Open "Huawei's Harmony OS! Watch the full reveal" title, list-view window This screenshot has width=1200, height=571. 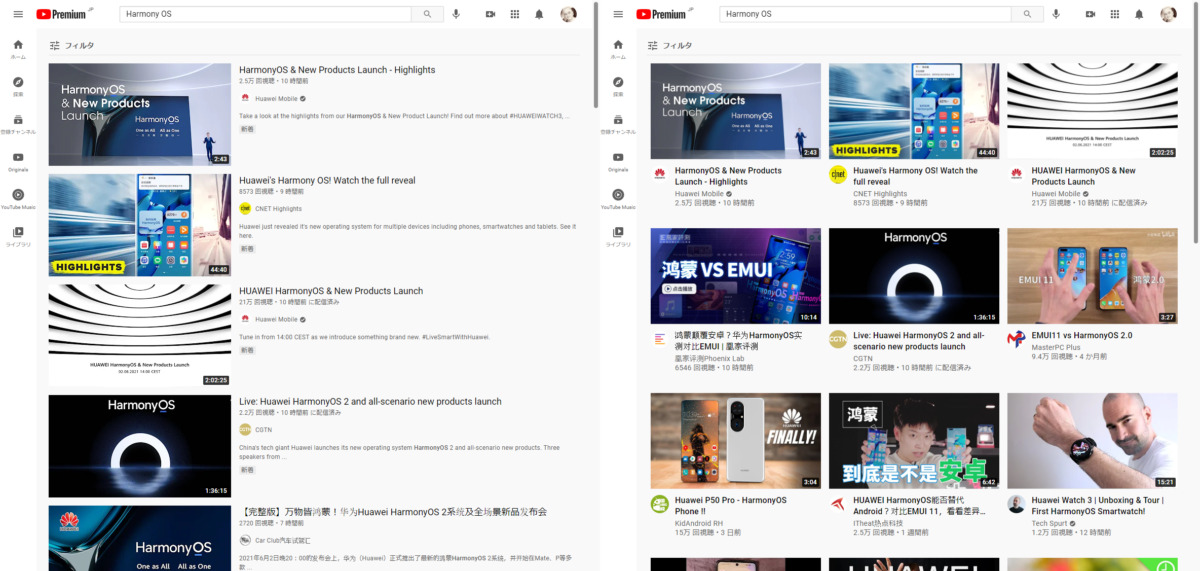point(327,180)
